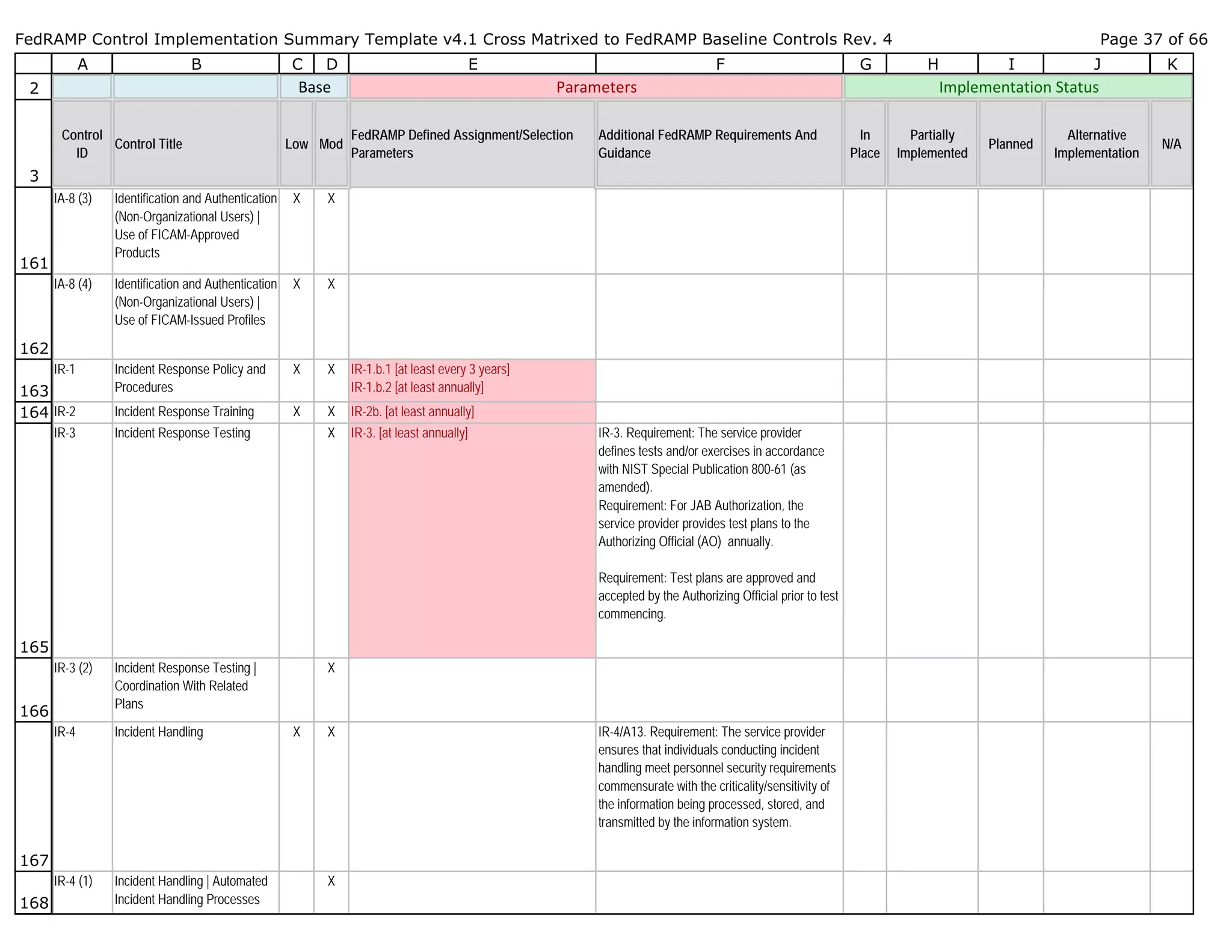
Task: Click the Partially Implemented header cell
Action: point(932,144)
